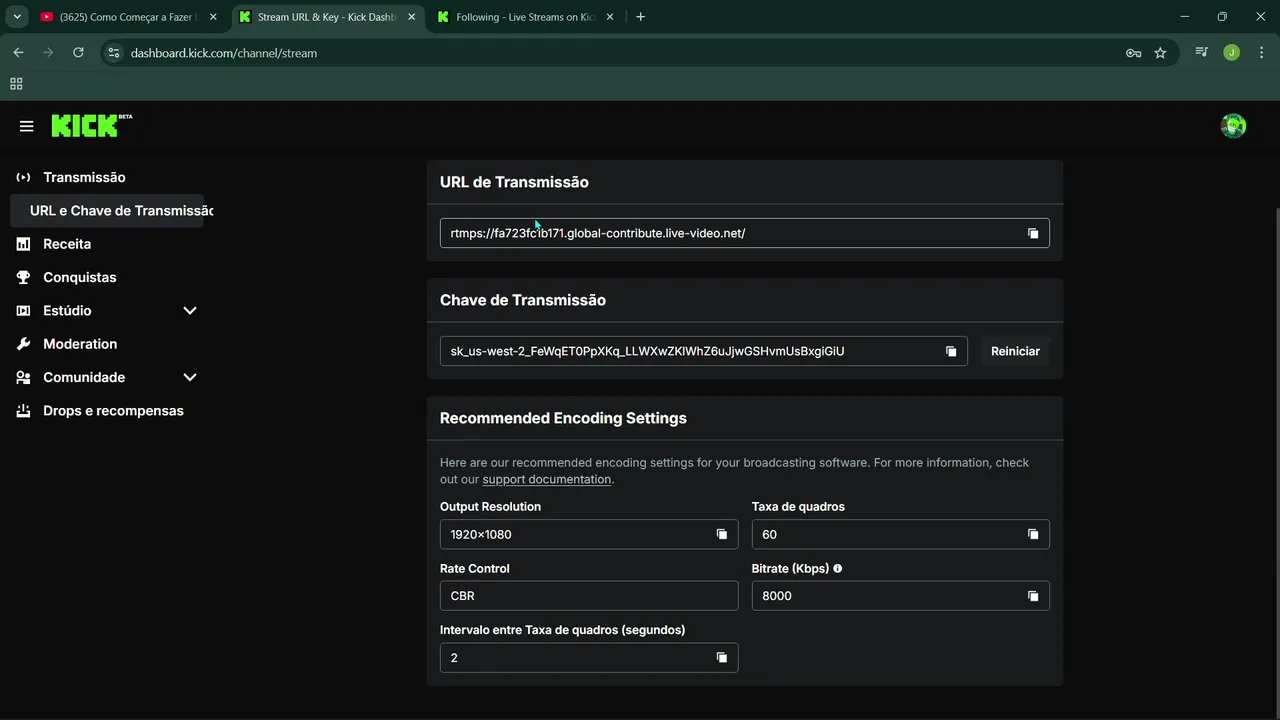The image size is (1280, 720).
Task: Click the Bitrate info icon
Action: tap(838, 568)
